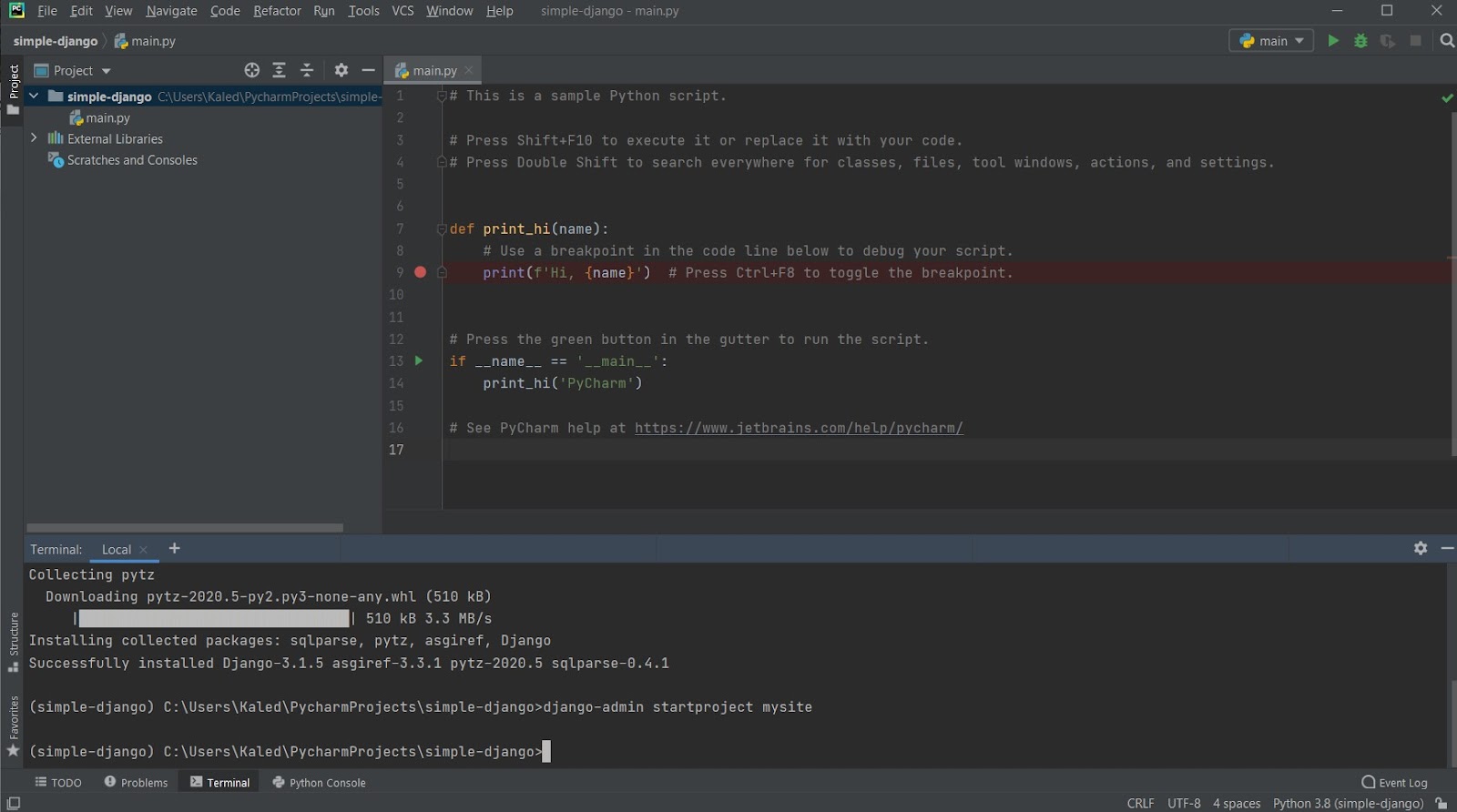Run with coverage icon in toolbar
Viewport: 1457px width, 812px height.
1388,41
